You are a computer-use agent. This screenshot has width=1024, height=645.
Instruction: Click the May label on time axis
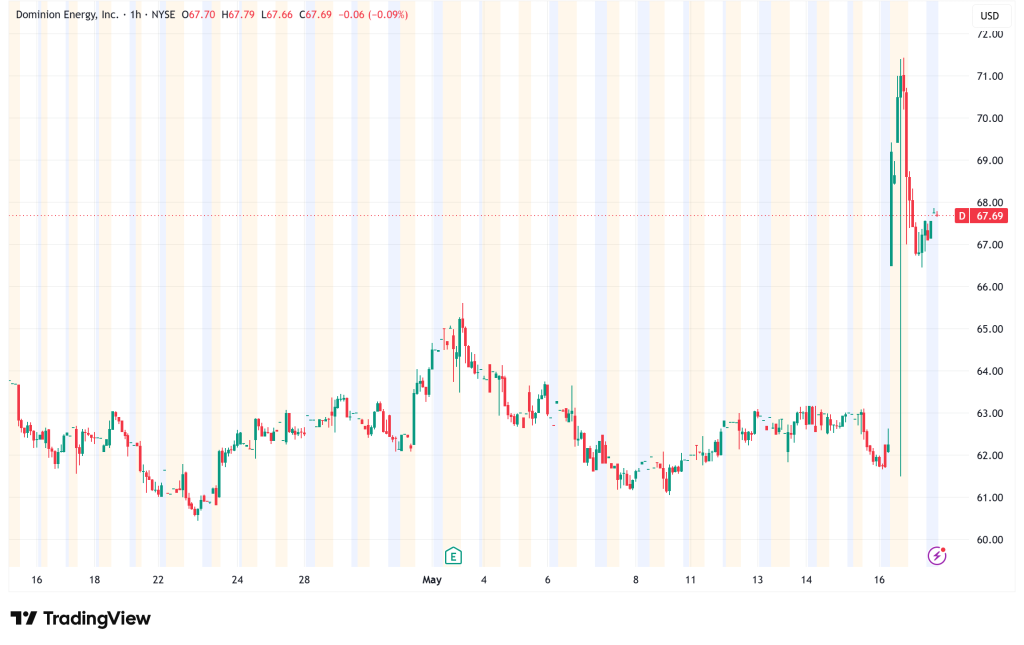tap(432, 580)
